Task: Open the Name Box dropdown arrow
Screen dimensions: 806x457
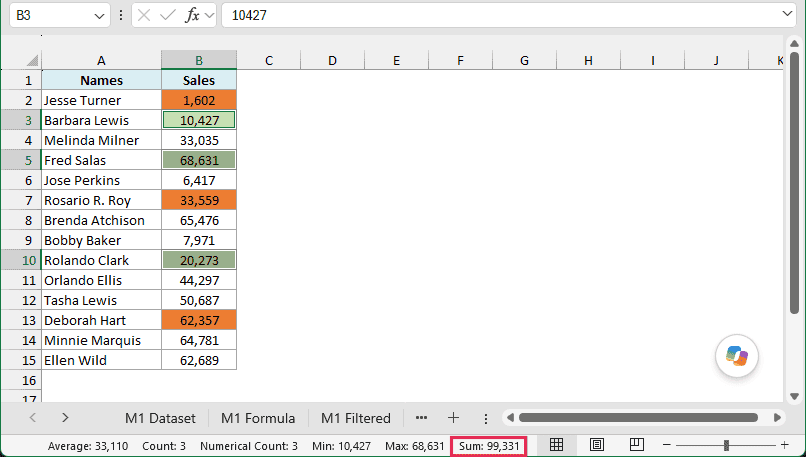Action: point(99,16)
